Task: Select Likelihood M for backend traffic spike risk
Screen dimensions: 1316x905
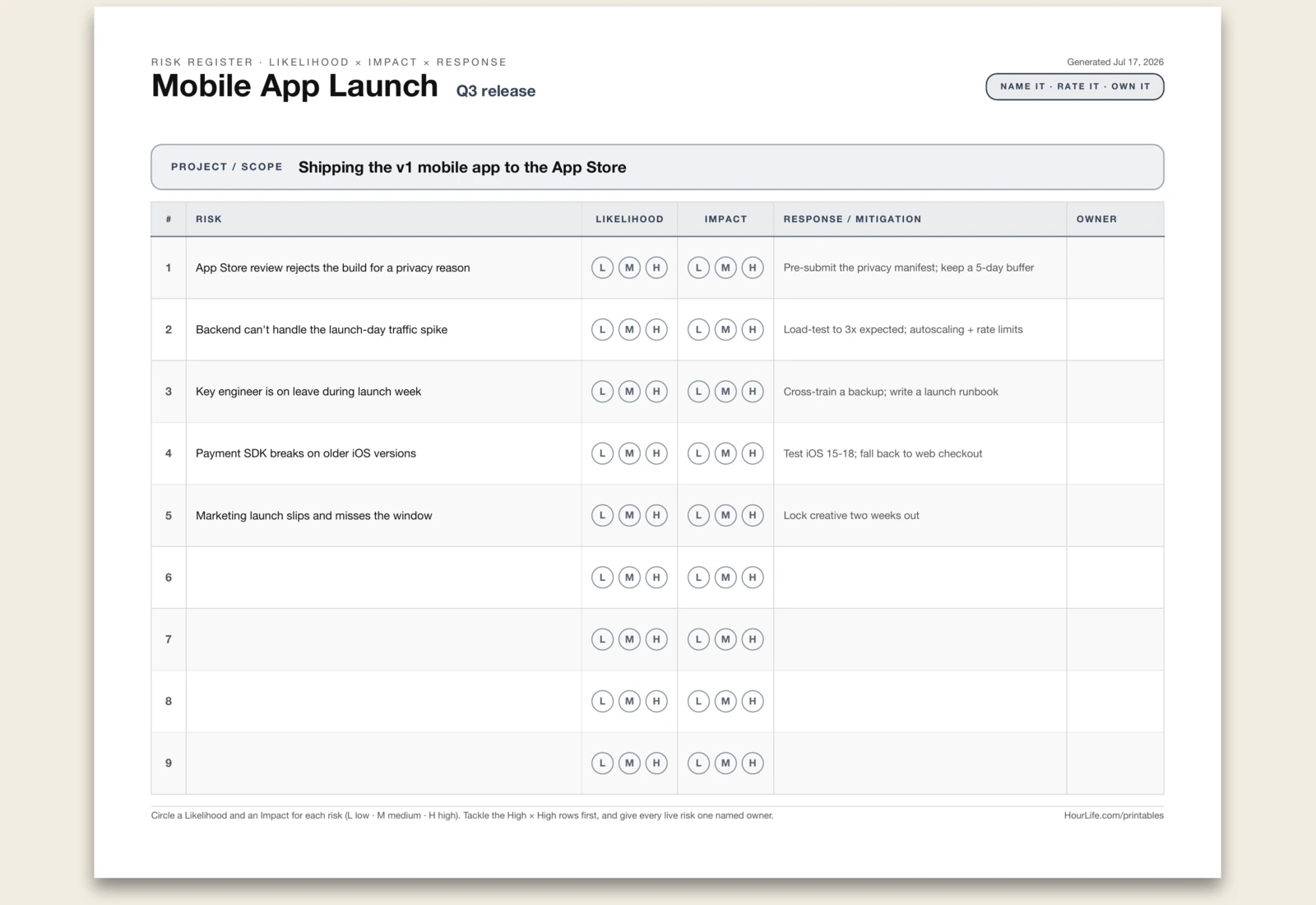Action: (x=629, y=330)
